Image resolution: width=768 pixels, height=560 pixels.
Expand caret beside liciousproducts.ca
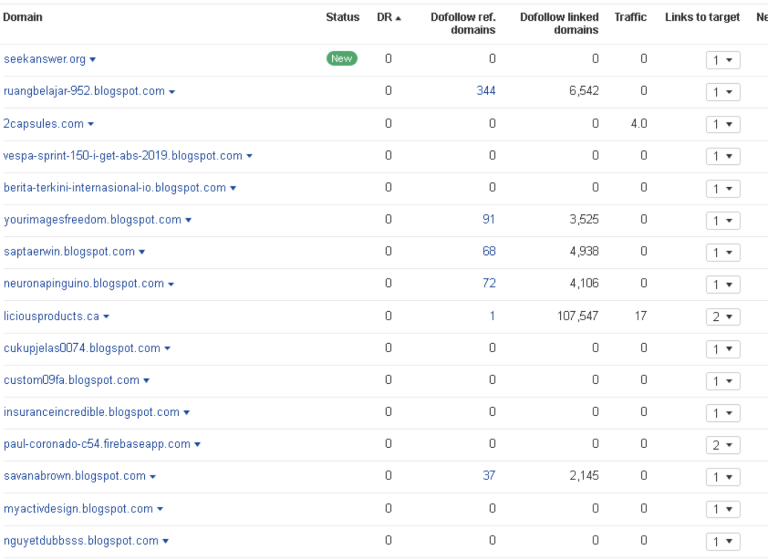[x=106, y=317]
